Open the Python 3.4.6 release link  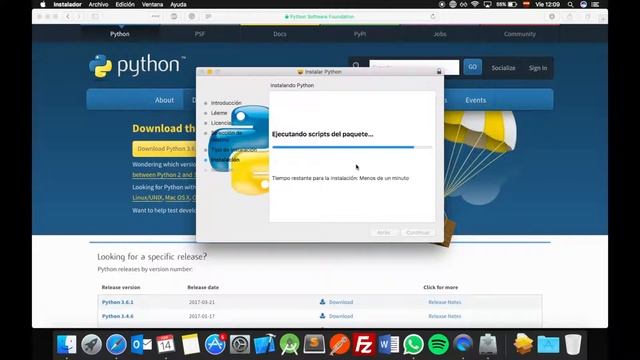(118, 316)
